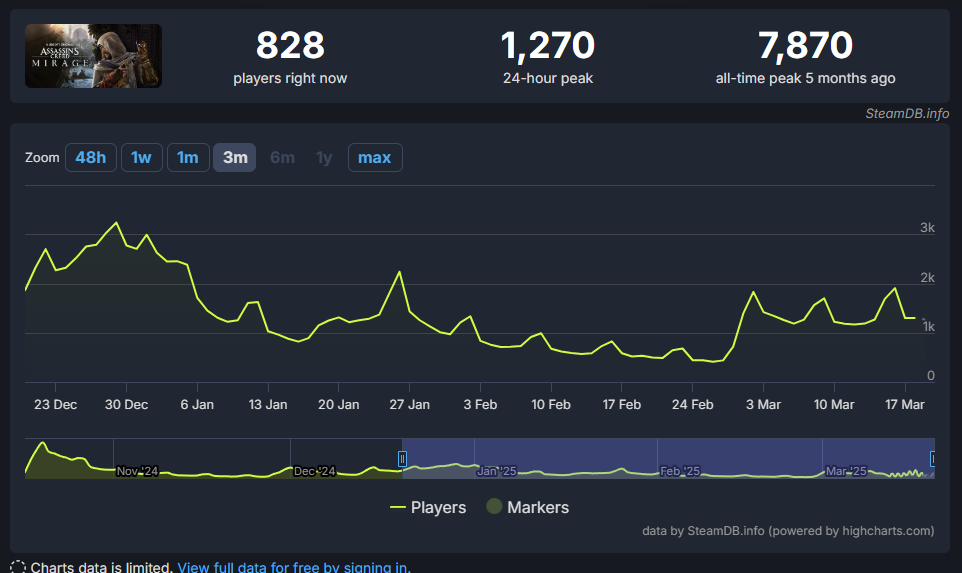
Task: Select the 3m zoom range
Action: (235, 158)
